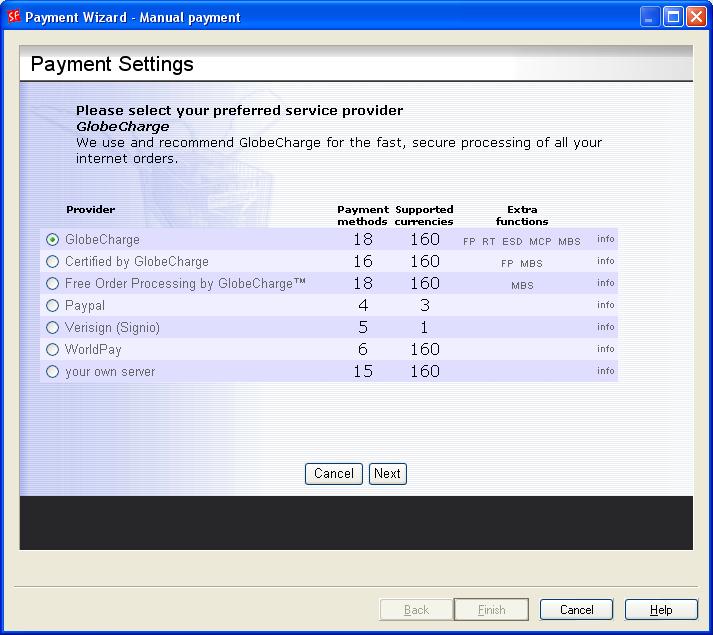Viewport: 713px width, 635px height.
Task: Choose the WorldPay radio option
Action: [x=53, y=350]
